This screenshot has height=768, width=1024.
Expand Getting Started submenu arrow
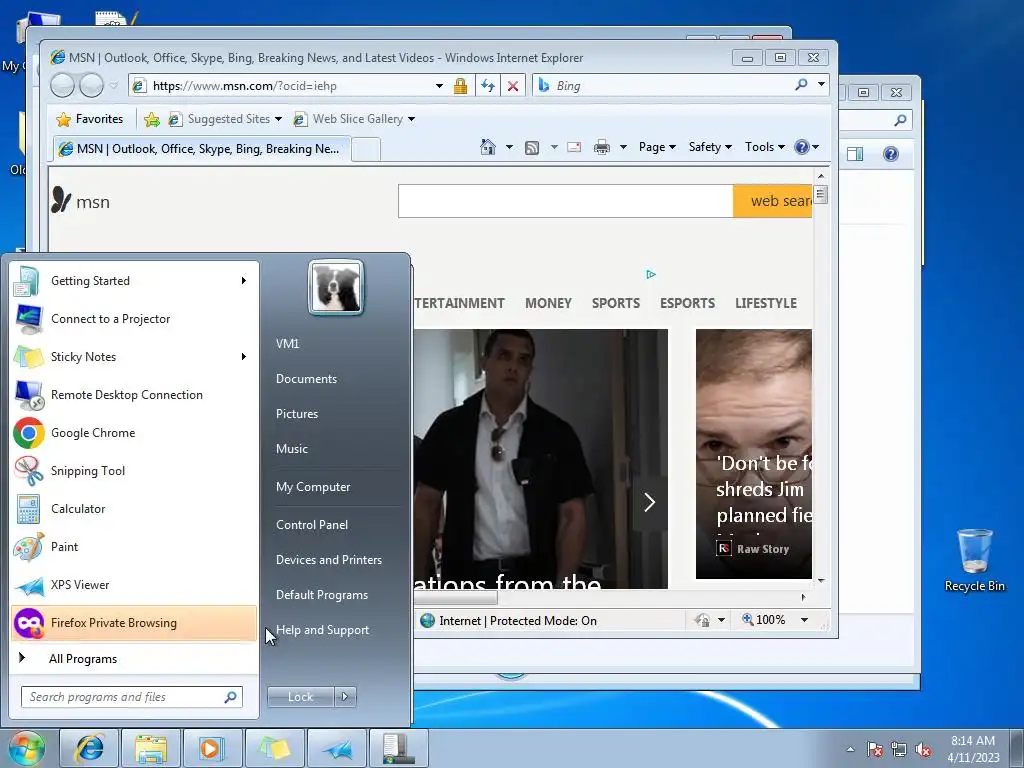244,281
